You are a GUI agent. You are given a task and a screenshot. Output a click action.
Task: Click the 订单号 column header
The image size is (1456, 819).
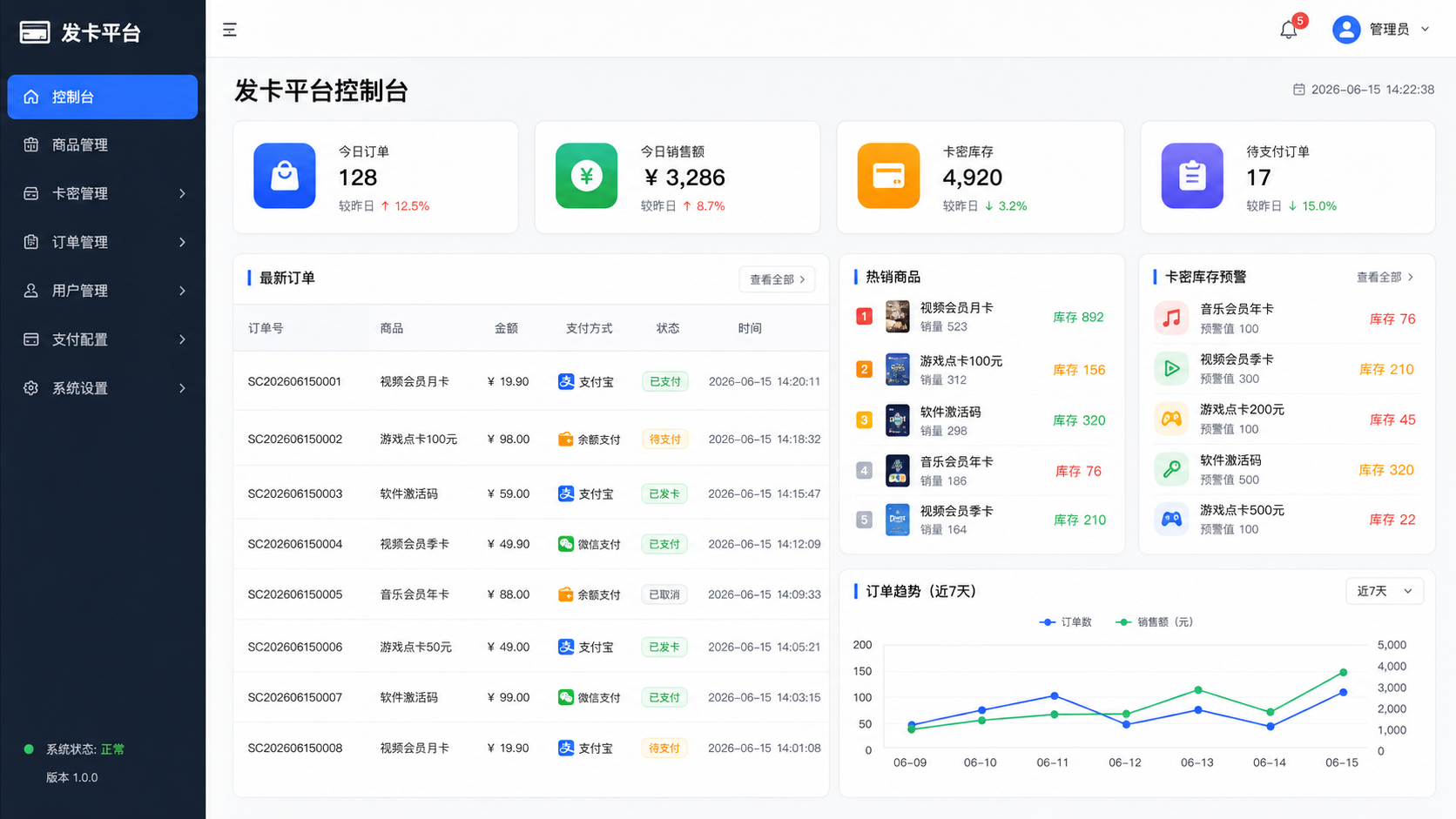tap(266, 328)
